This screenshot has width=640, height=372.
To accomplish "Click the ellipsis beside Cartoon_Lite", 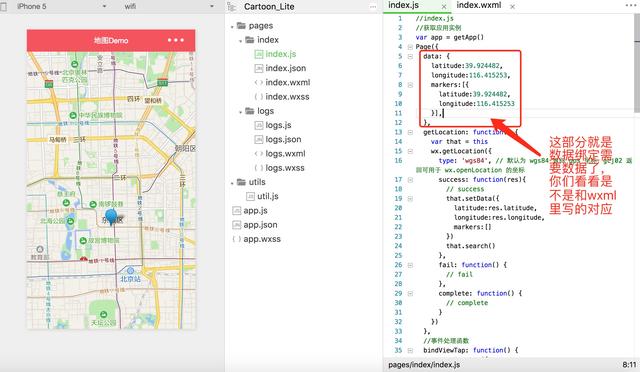I will tap(373, 7).
